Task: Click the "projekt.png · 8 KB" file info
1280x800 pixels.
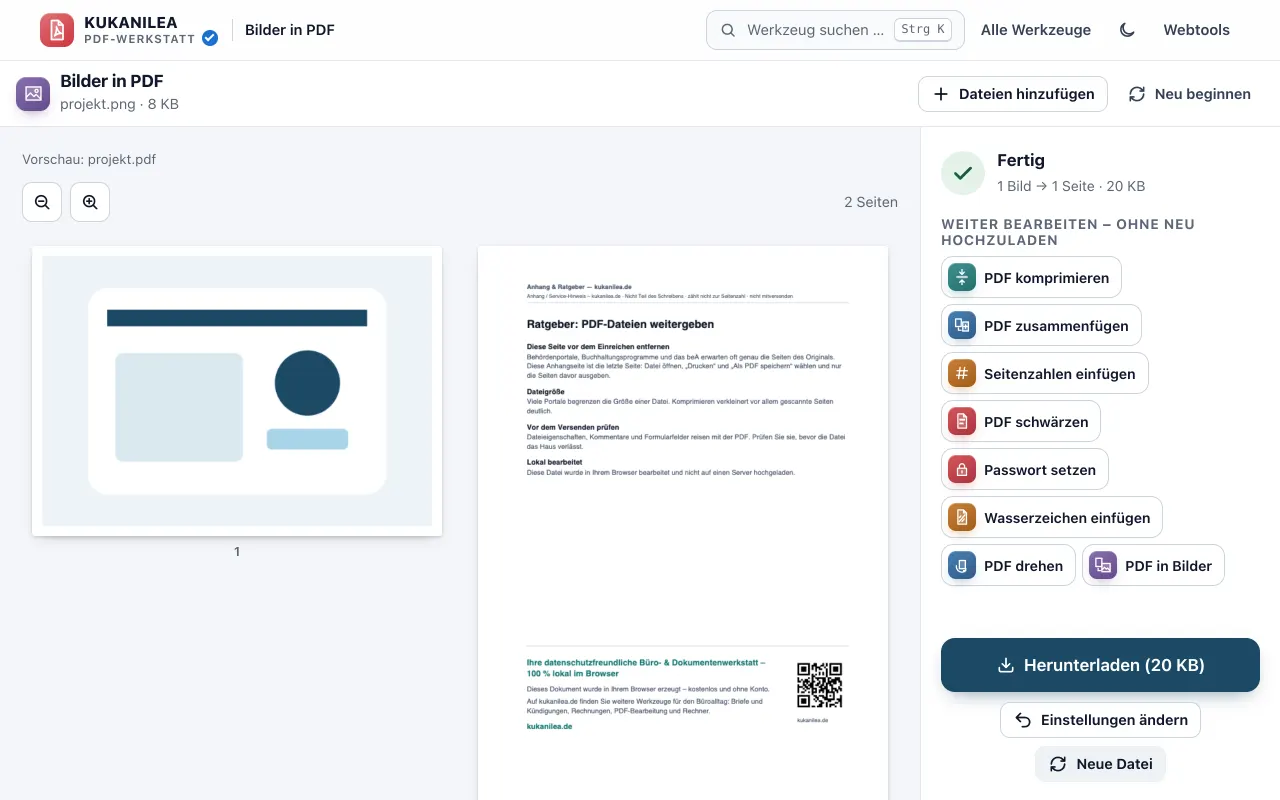Action: point(119,104)
